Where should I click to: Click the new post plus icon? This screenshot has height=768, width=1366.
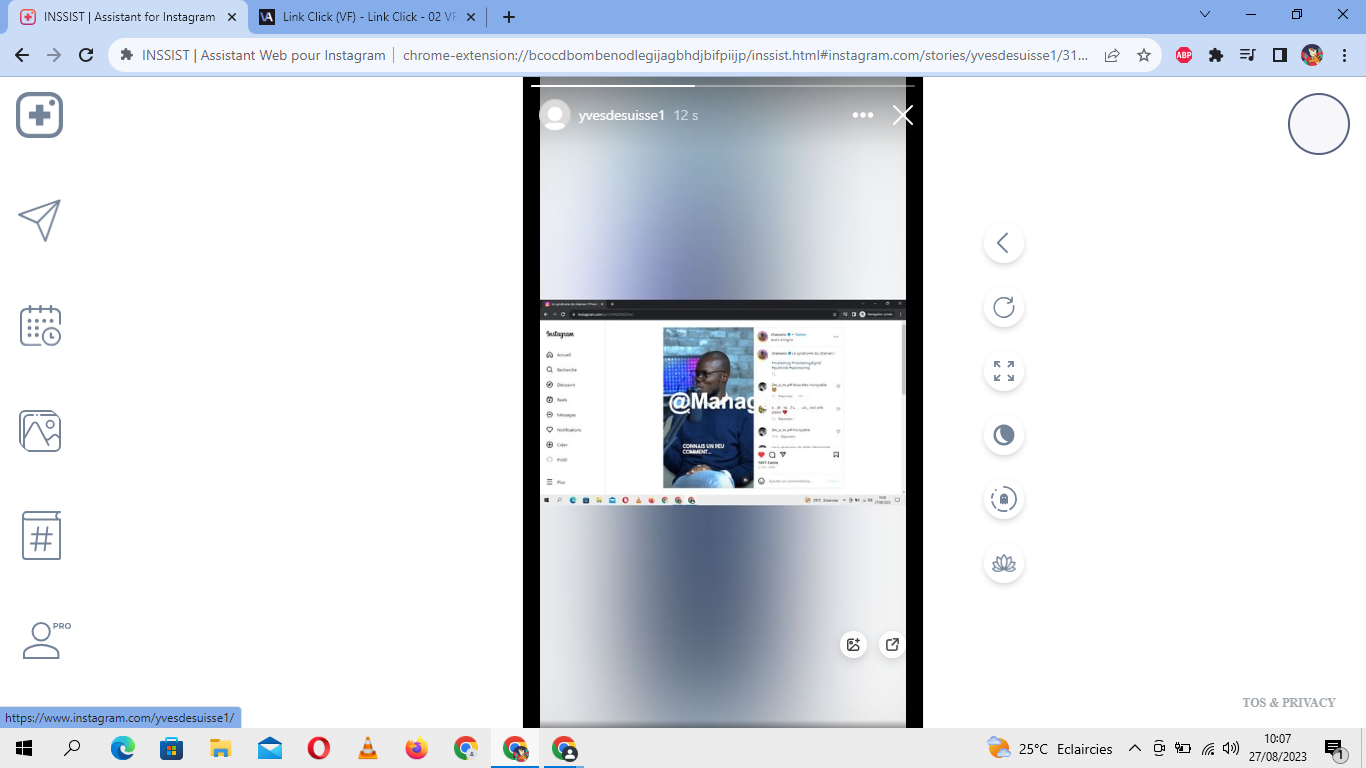pos(40,116)
